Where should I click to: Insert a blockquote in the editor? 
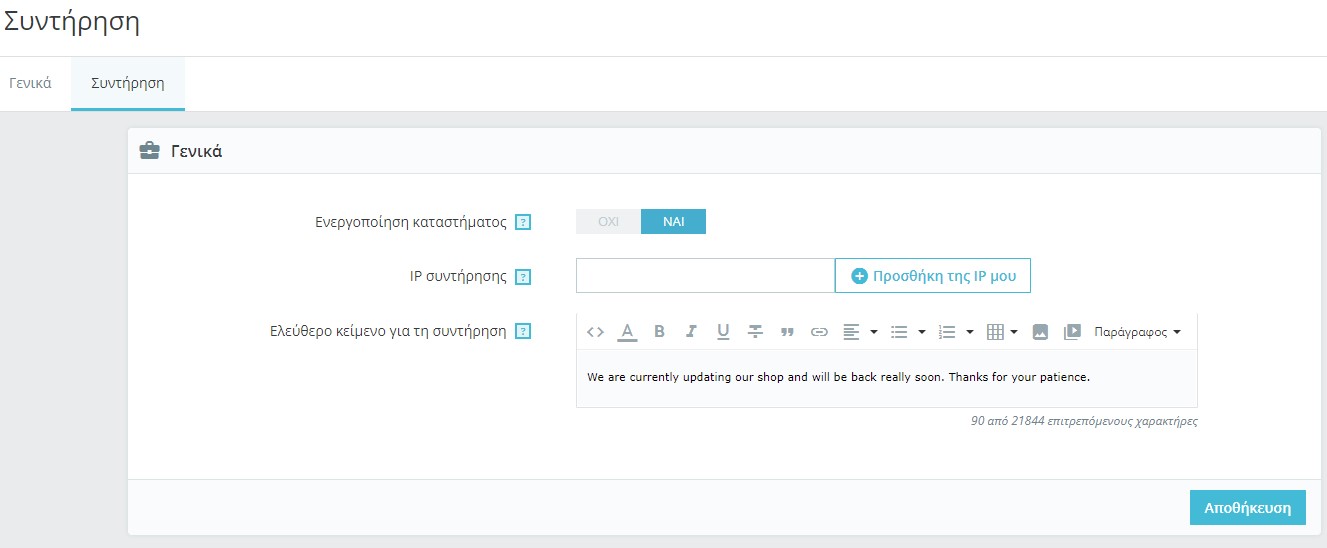click(787, 332)
